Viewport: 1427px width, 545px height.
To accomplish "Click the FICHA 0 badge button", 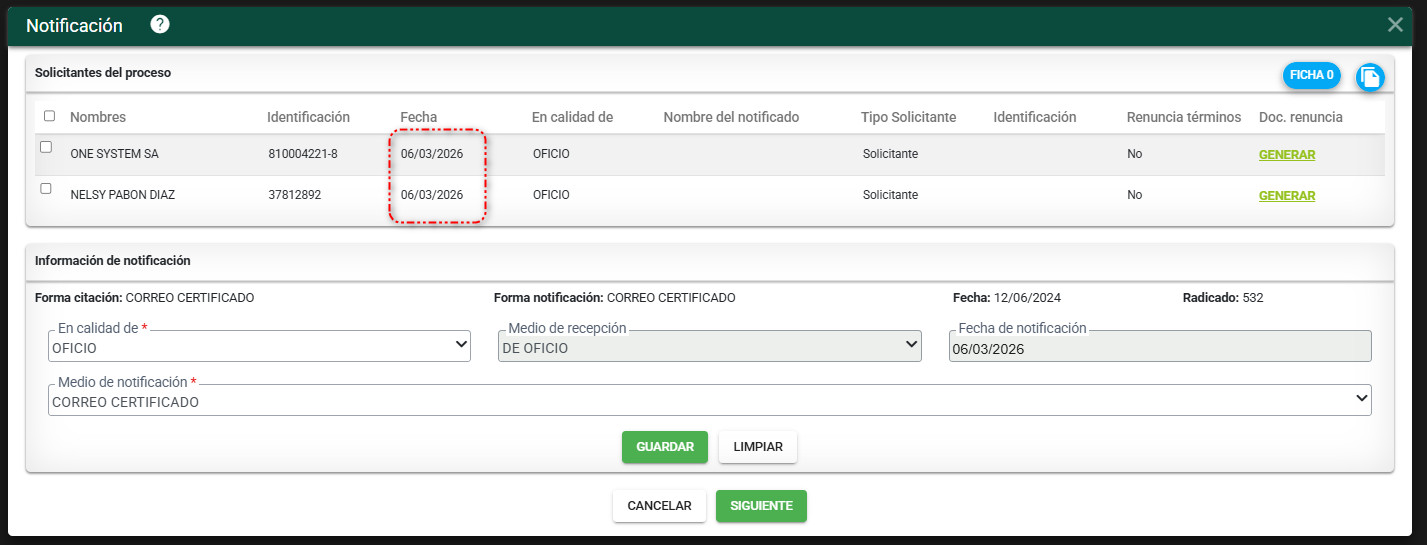I will (1311, 75).
